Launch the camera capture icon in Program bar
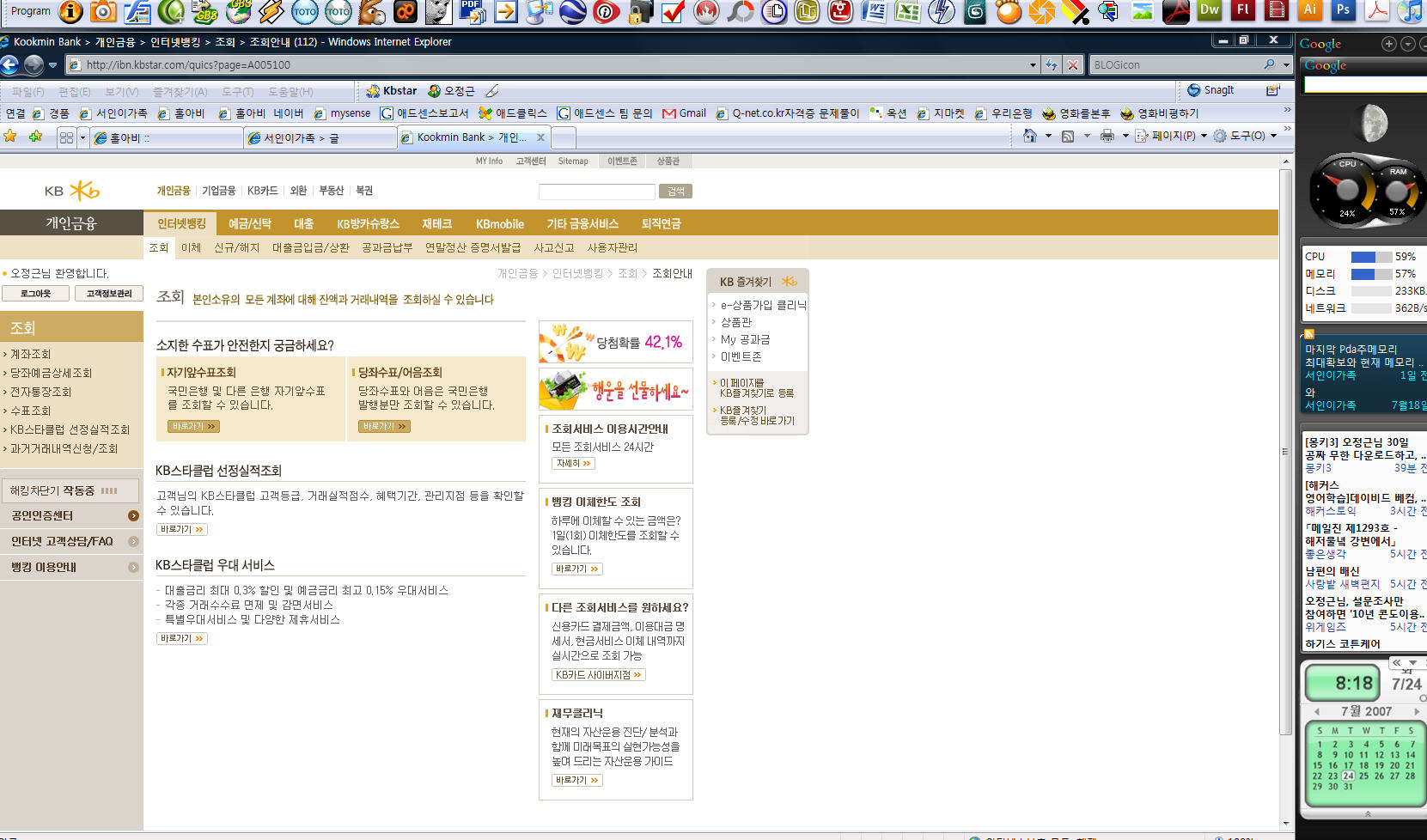1427x840 pixels. (x=103, y=11)
